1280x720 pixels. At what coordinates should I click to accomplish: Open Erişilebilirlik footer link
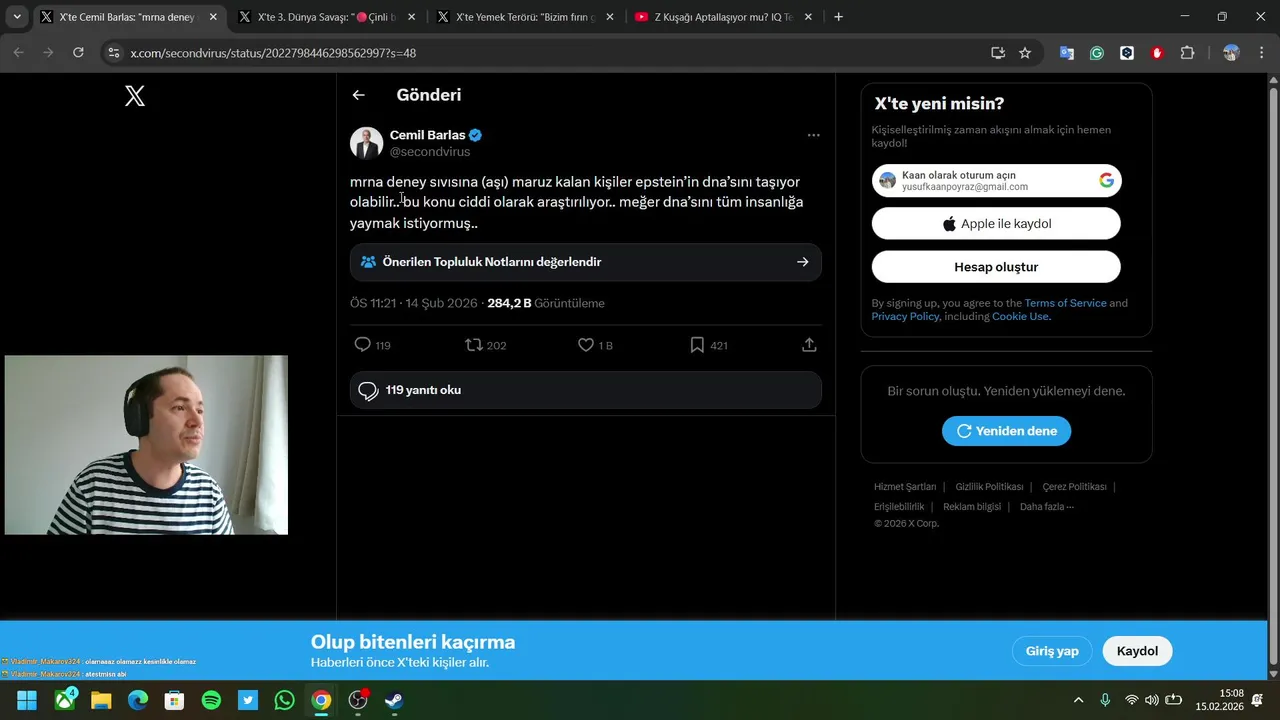click(x=899, y=507)
